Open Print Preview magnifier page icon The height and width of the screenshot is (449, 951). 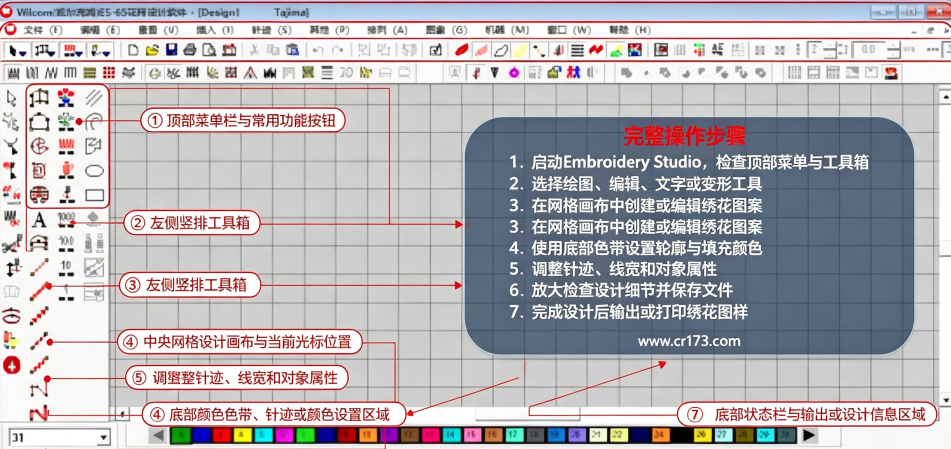[x=209, y=50]
